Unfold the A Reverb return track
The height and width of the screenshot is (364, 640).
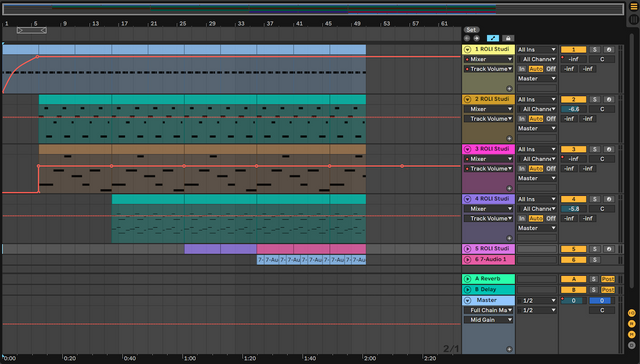tap(467, 279)
